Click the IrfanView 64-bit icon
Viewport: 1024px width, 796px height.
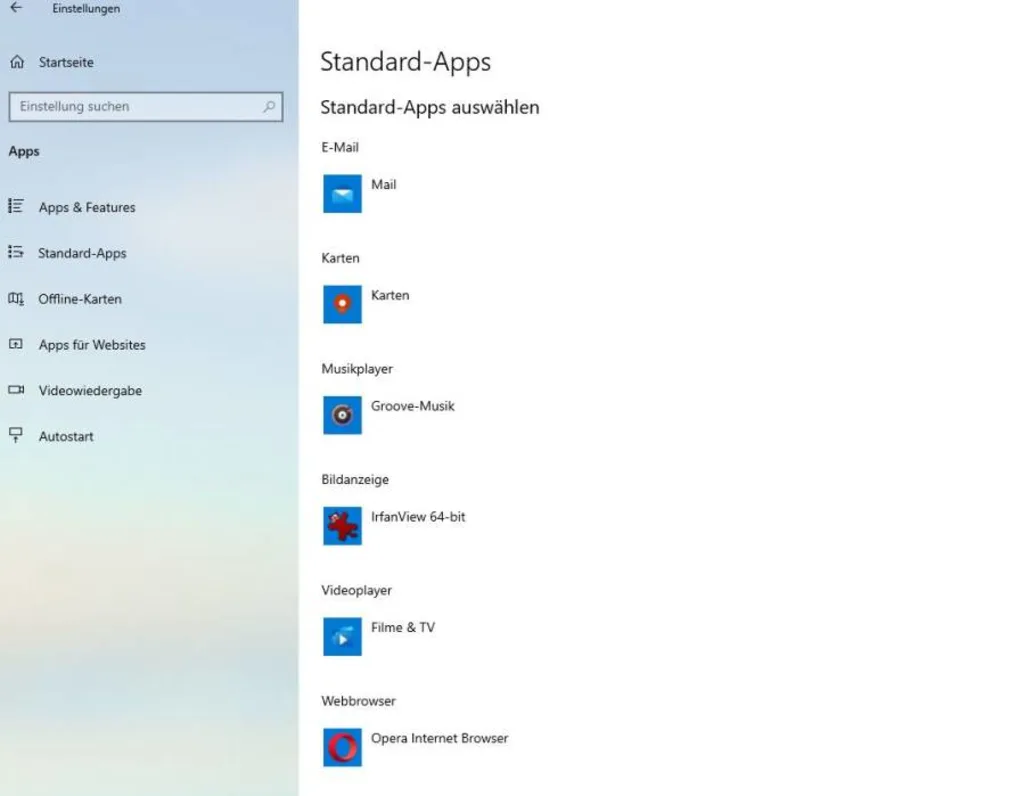pos(342,526)
